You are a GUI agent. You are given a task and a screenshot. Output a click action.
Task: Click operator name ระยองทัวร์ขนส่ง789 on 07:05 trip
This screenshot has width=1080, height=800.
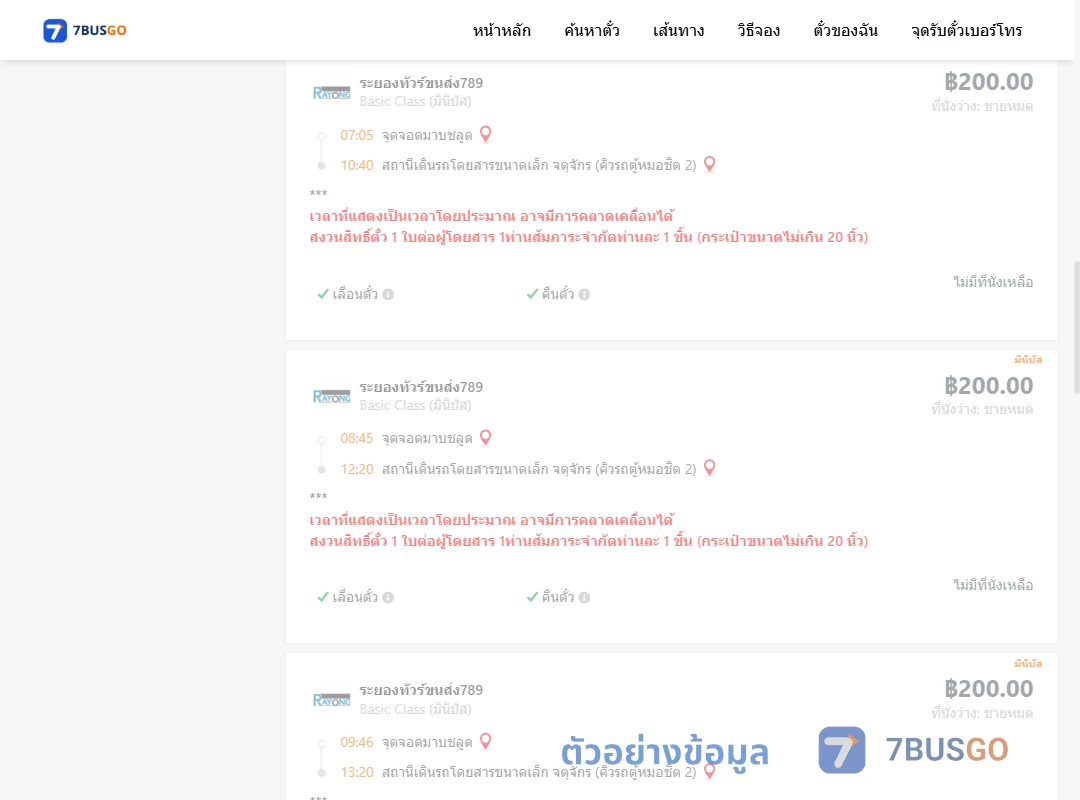[x=421, y=83]
